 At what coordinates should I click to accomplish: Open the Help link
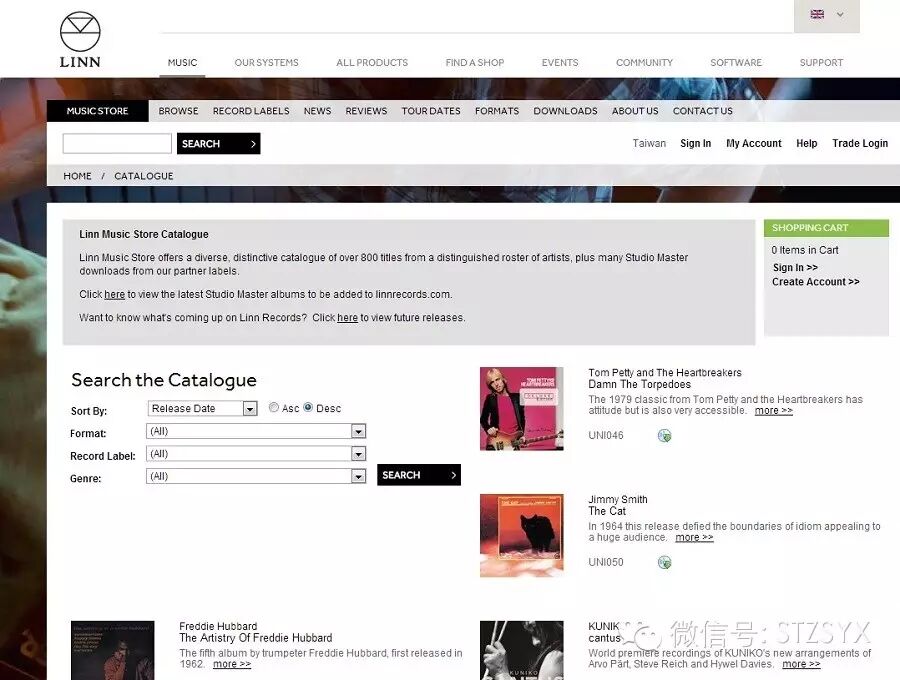[x=806, y=143]
